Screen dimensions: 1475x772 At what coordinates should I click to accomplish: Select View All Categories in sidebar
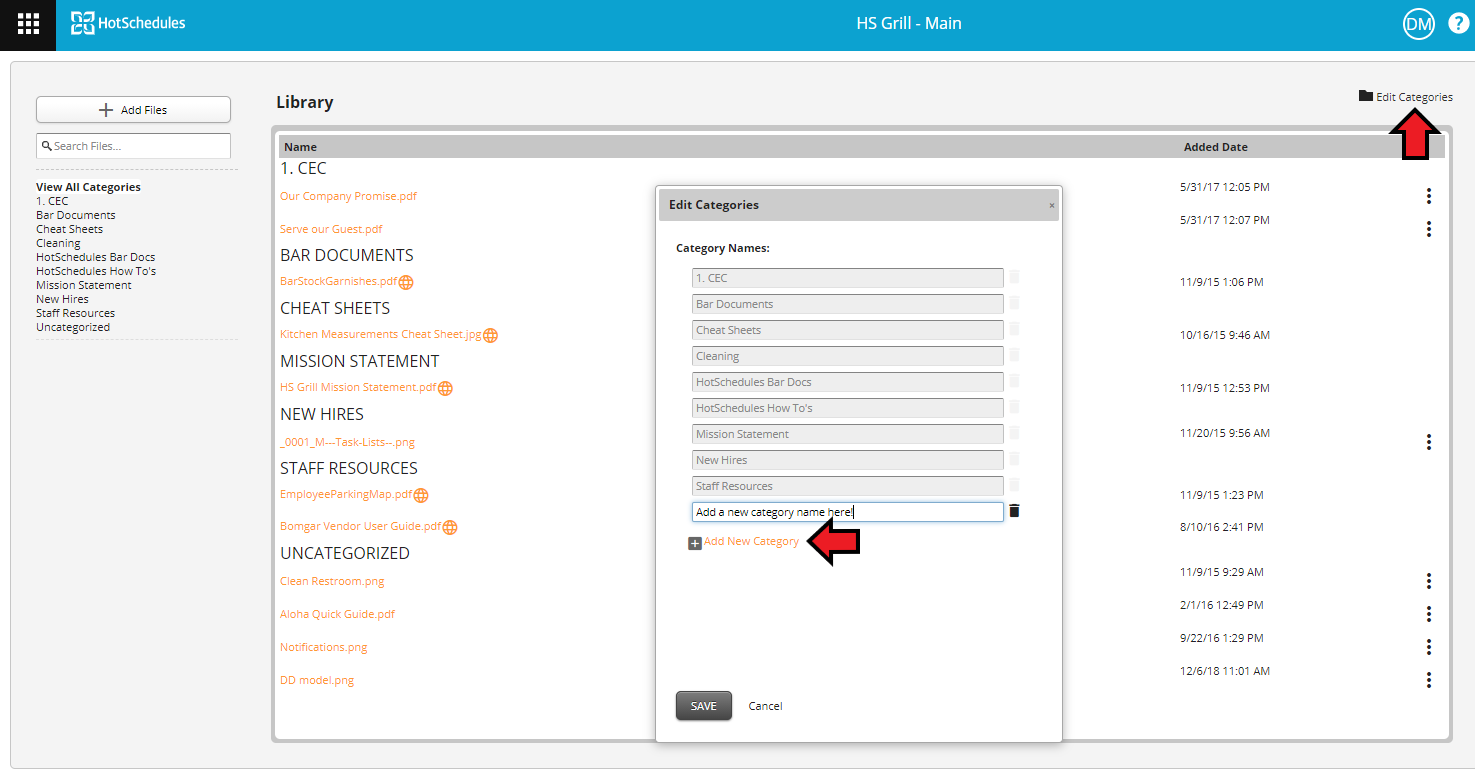88,187
